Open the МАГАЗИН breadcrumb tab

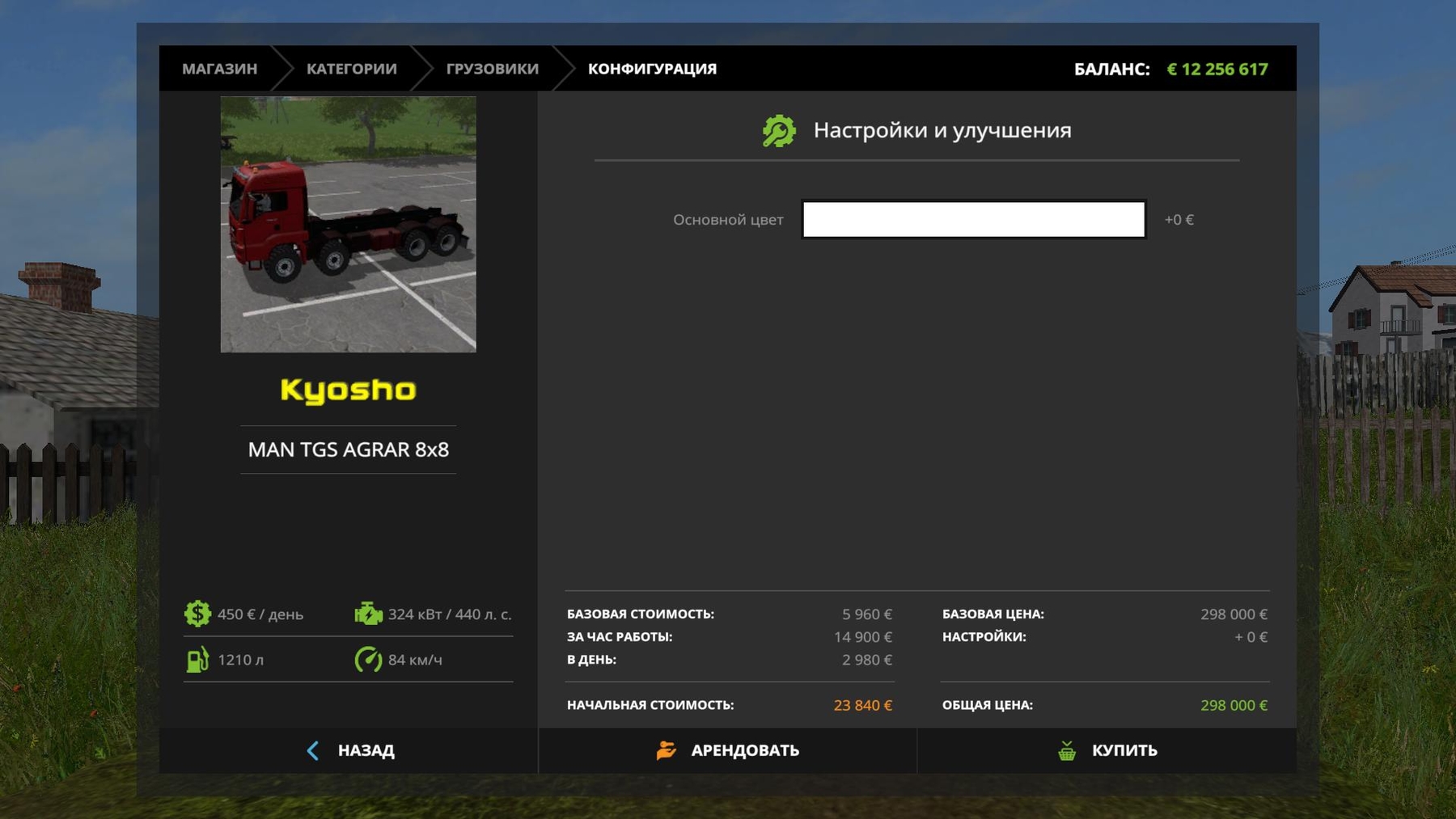point(219,69)
